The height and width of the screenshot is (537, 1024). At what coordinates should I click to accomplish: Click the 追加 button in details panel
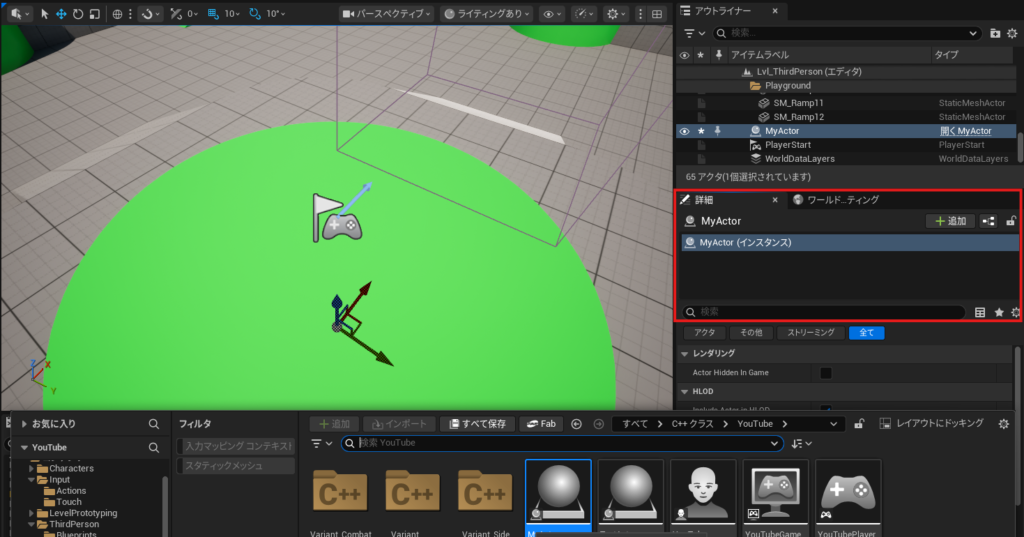[949, 221]
